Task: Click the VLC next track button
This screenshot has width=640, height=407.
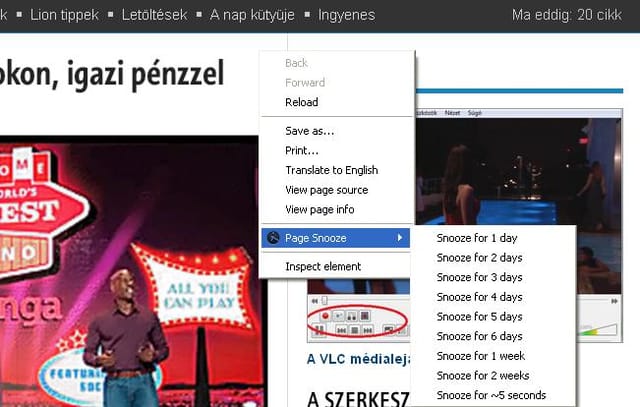Action: click(368, 330)
